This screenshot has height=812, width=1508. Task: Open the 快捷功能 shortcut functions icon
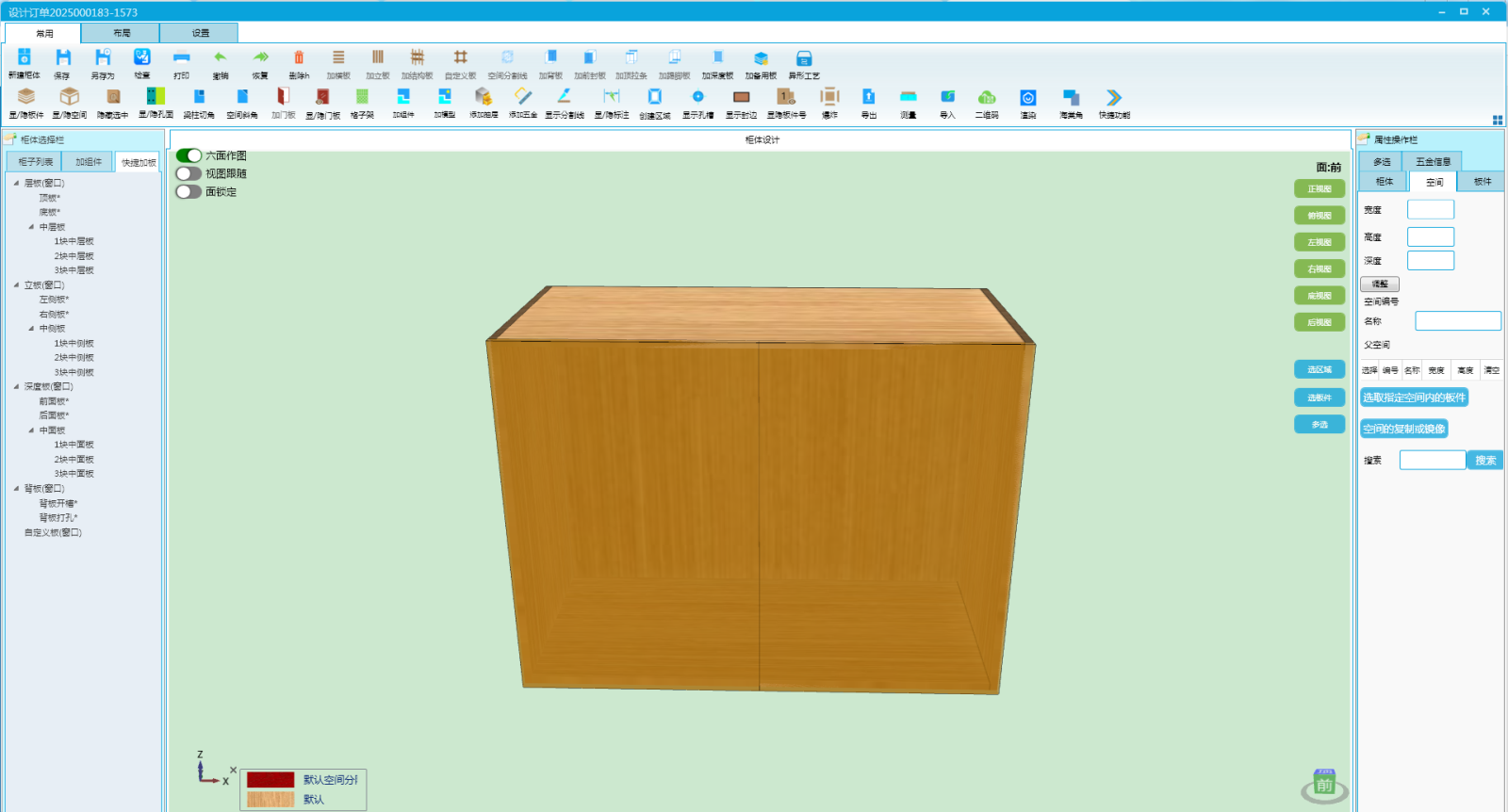(1114, 96)
